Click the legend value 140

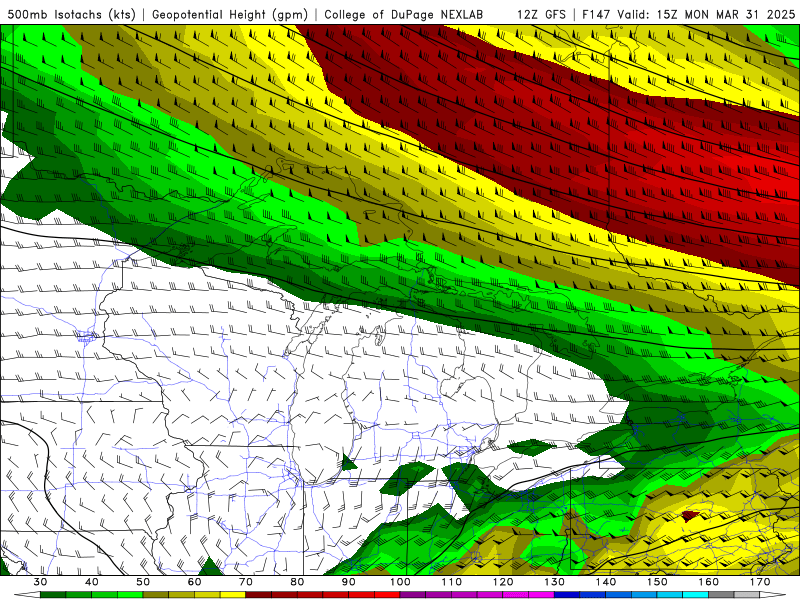tap(606, 582)
